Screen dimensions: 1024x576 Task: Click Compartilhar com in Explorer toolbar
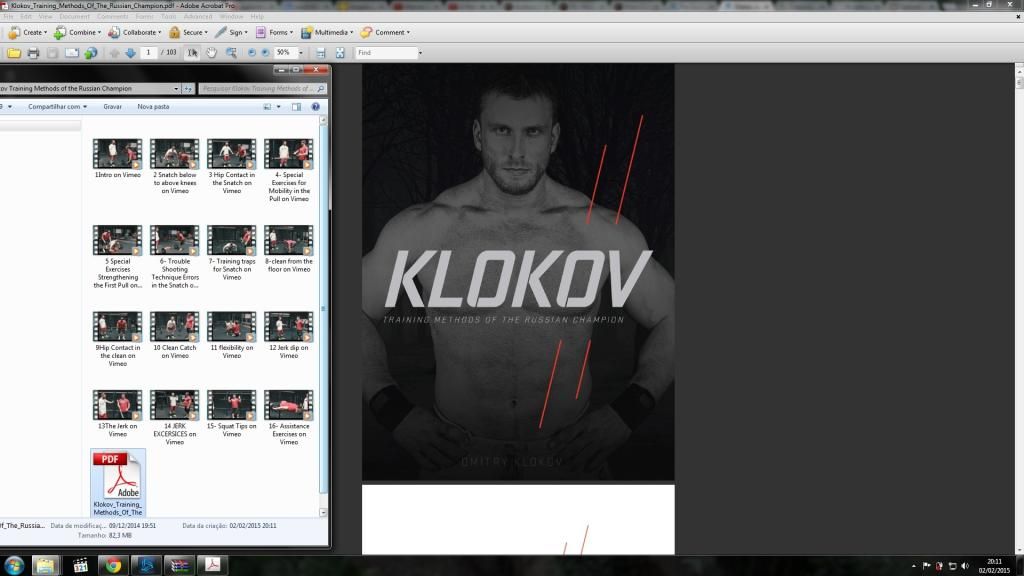click(57, 106)
